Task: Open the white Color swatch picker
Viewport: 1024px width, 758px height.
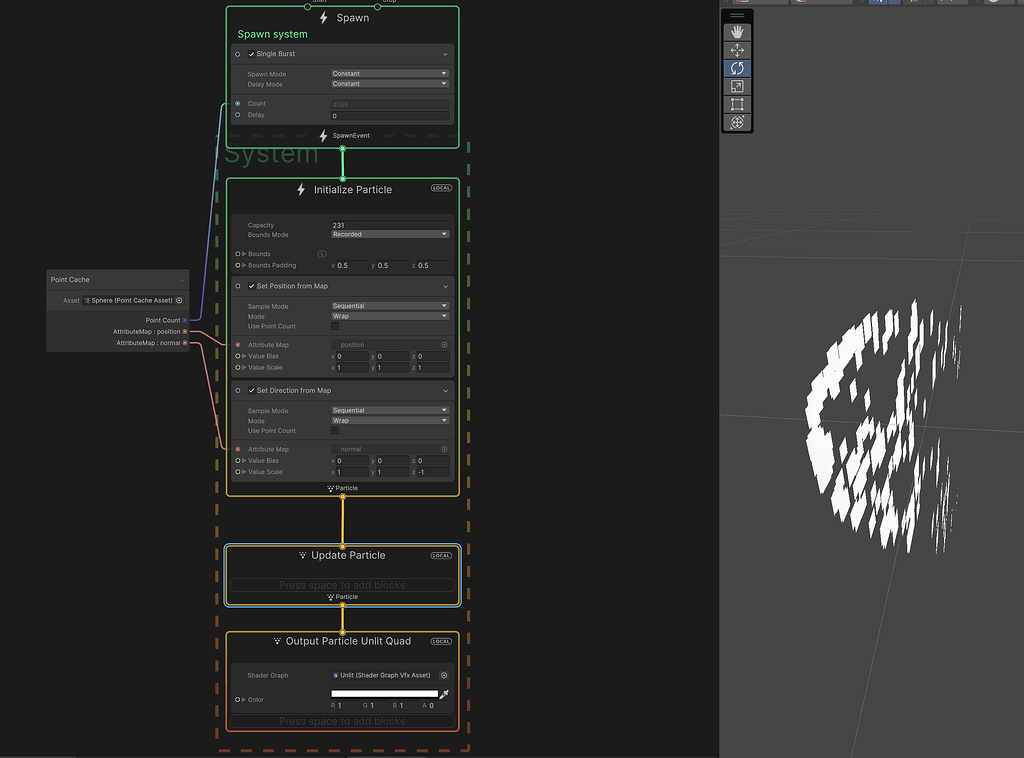Action: point(385,691)
